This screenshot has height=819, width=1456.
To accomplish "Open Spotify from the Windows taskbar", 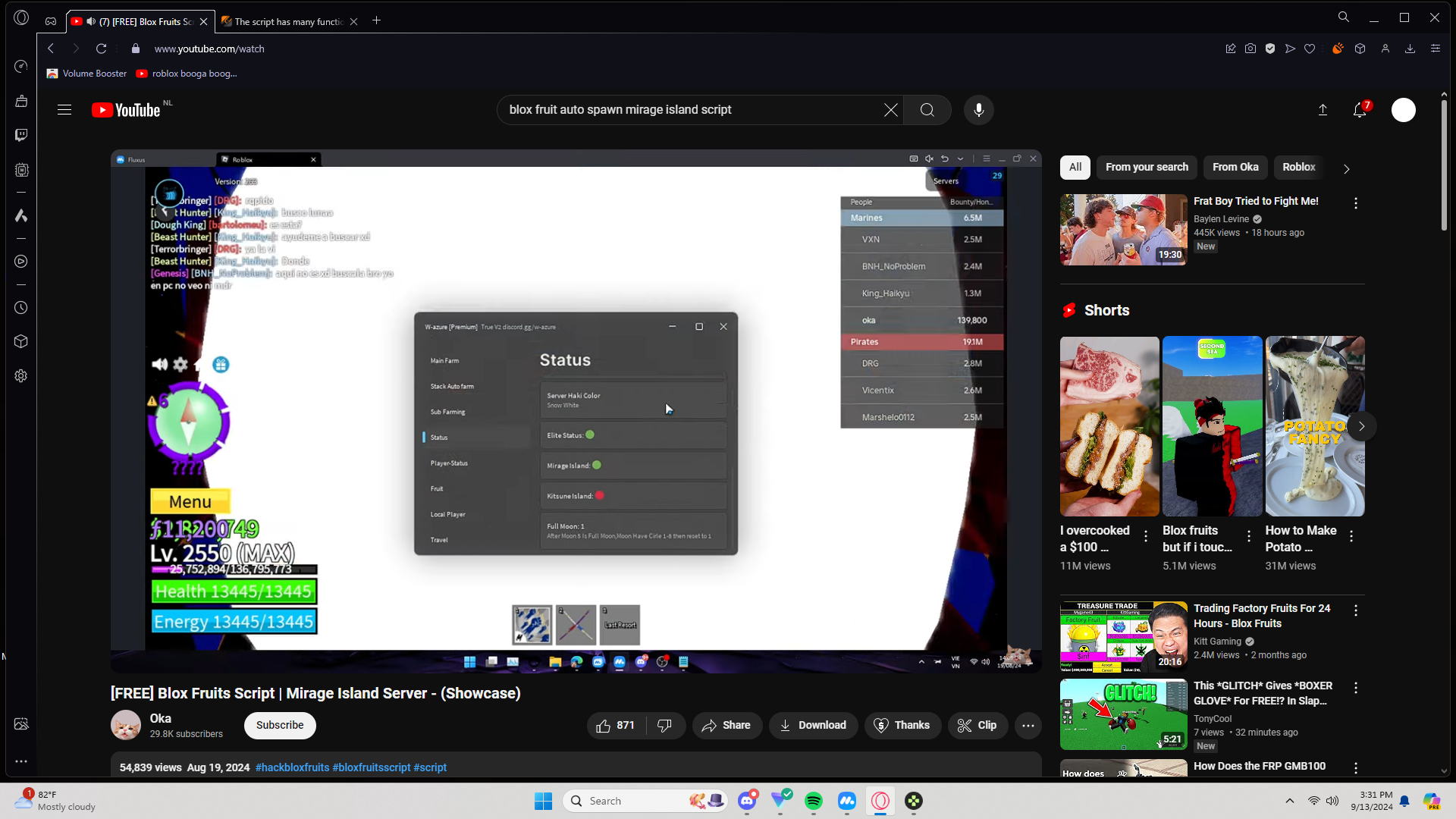I will (814, 801).
